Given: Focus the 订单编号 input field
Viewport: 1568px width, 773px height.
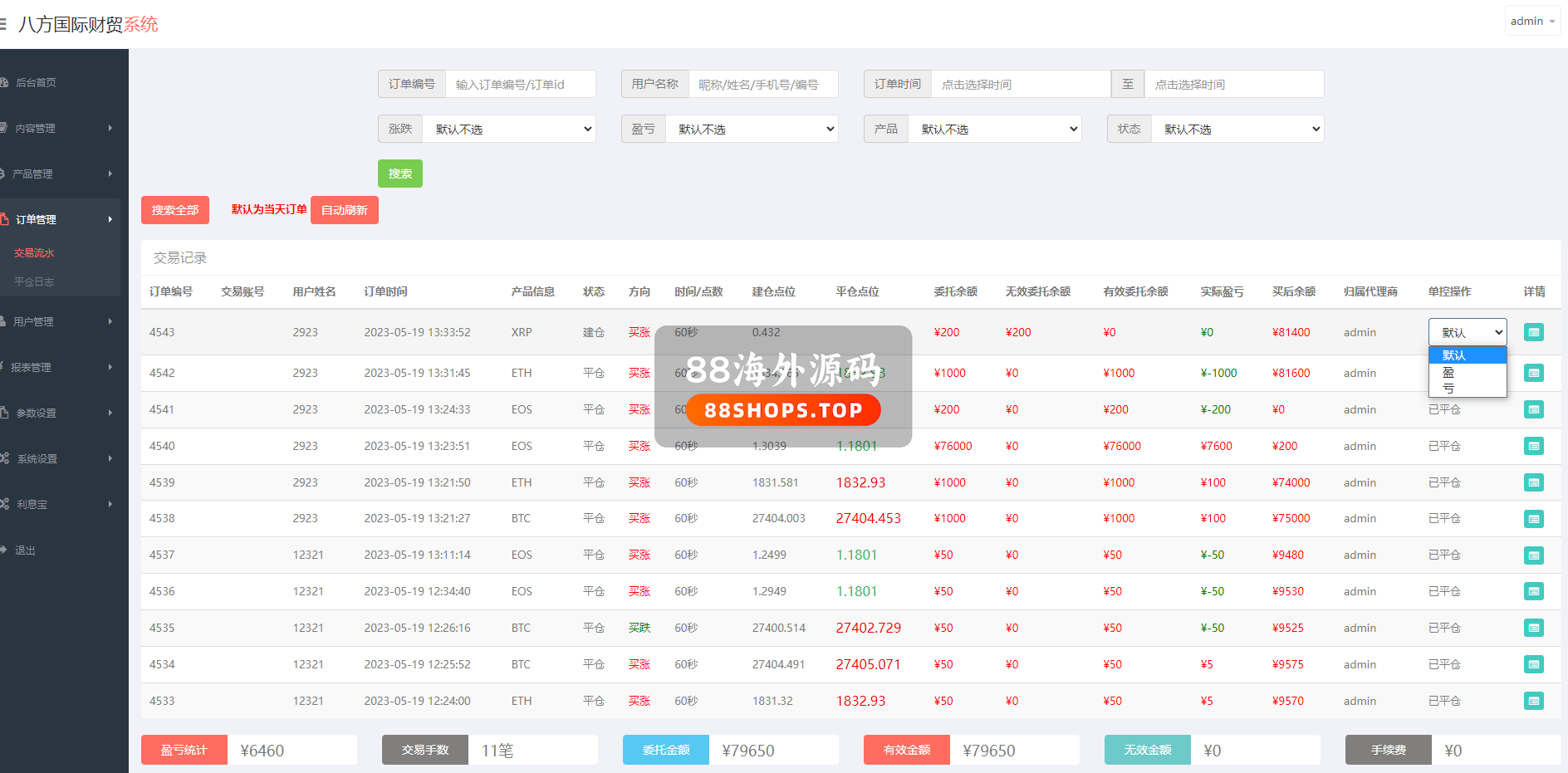Looking at the screenshot, I should [520, 84].
